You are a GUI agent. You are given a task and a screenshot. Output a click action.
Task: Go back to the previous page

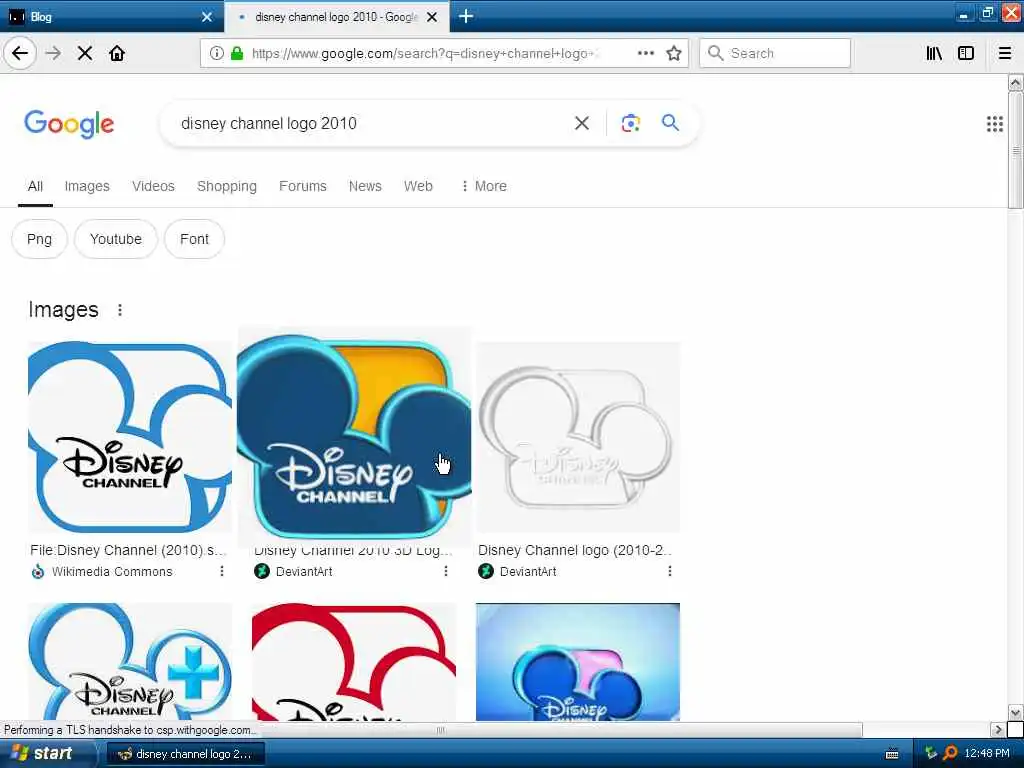pyautogui.click(x=20, y=53)
